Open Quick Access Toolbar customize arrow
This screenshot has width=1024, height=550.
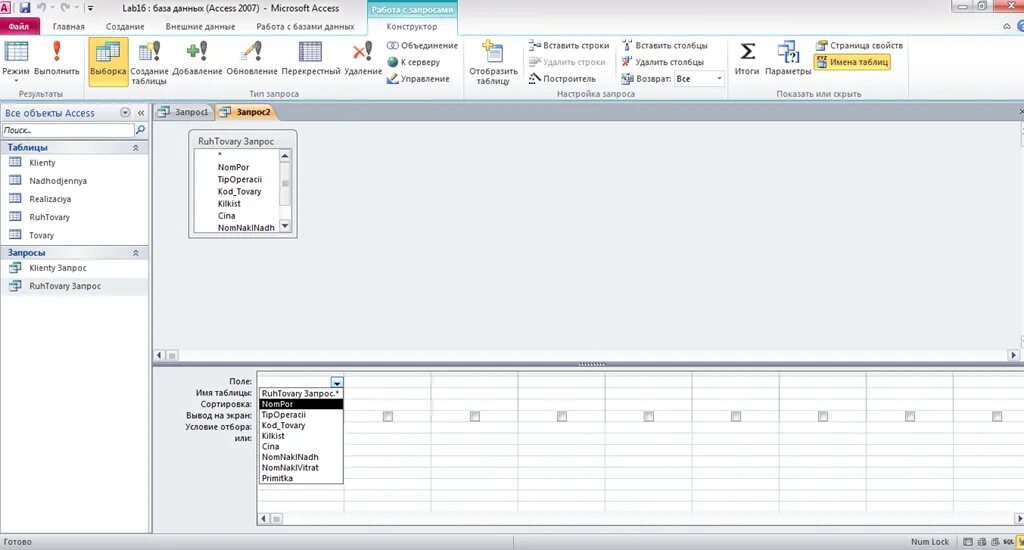pyautogui.click(x=90, y=8)
